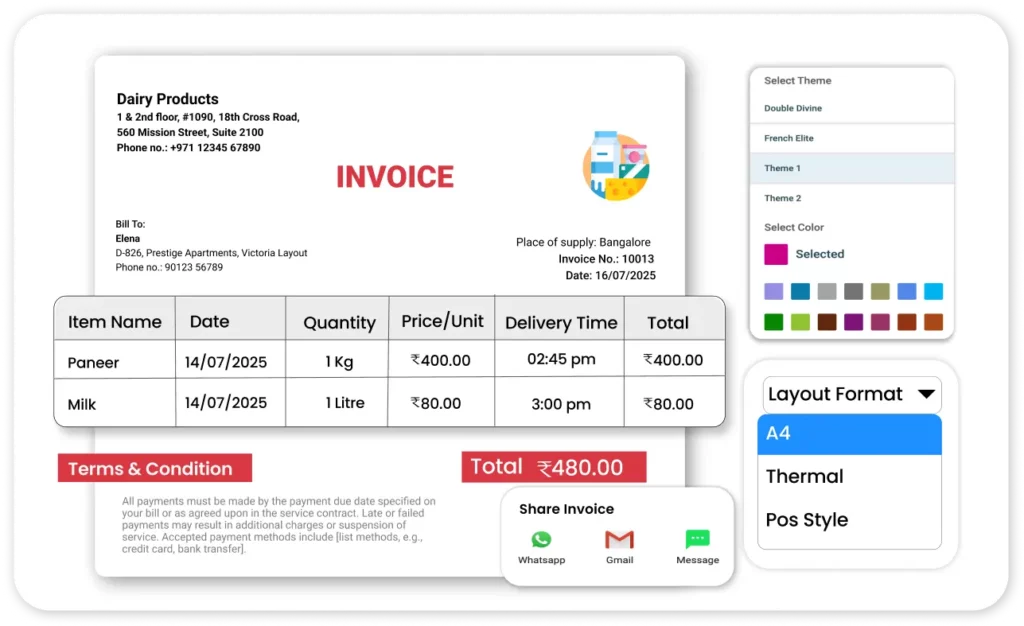Pick Pos Style from layout list
The image size is (1024, 626).
point(849,520)
